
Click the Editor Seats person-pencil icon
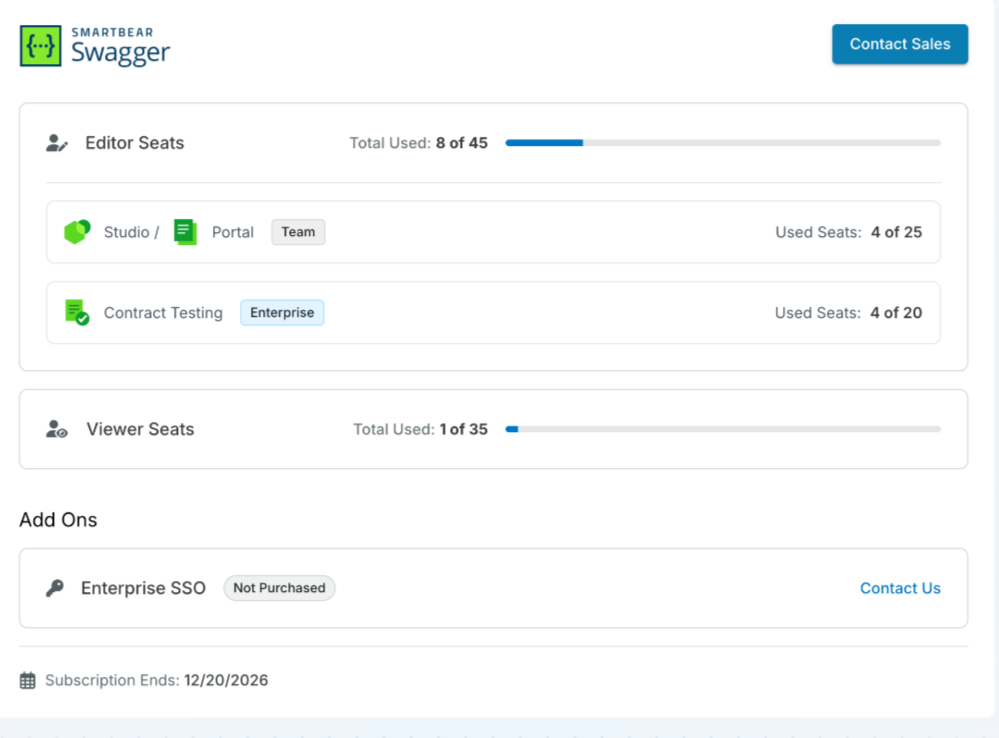[57, 143]
